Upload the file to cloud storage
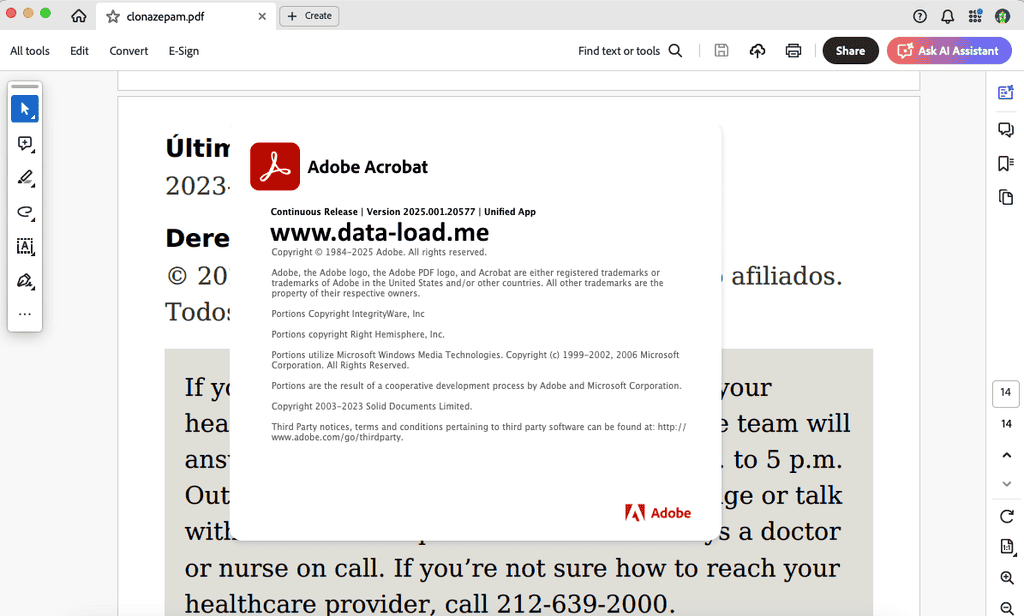 pyautogui.click(x=757, y=50)
